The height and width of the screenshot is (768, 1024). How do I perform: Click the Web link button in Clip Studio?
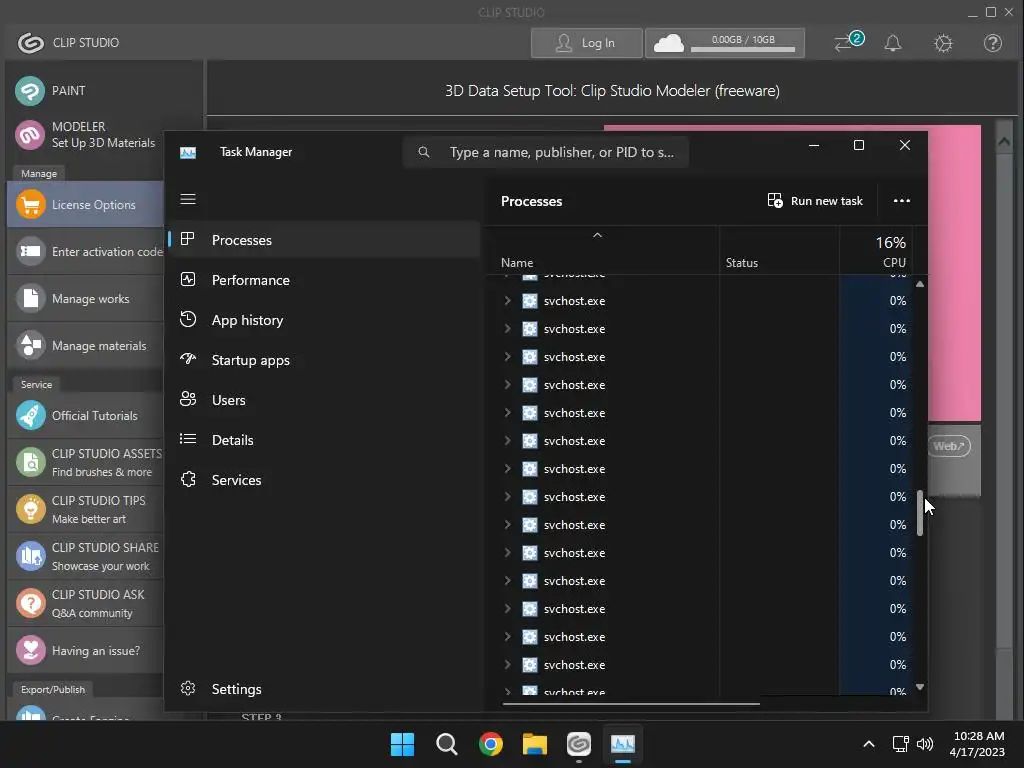pos(949,446)
